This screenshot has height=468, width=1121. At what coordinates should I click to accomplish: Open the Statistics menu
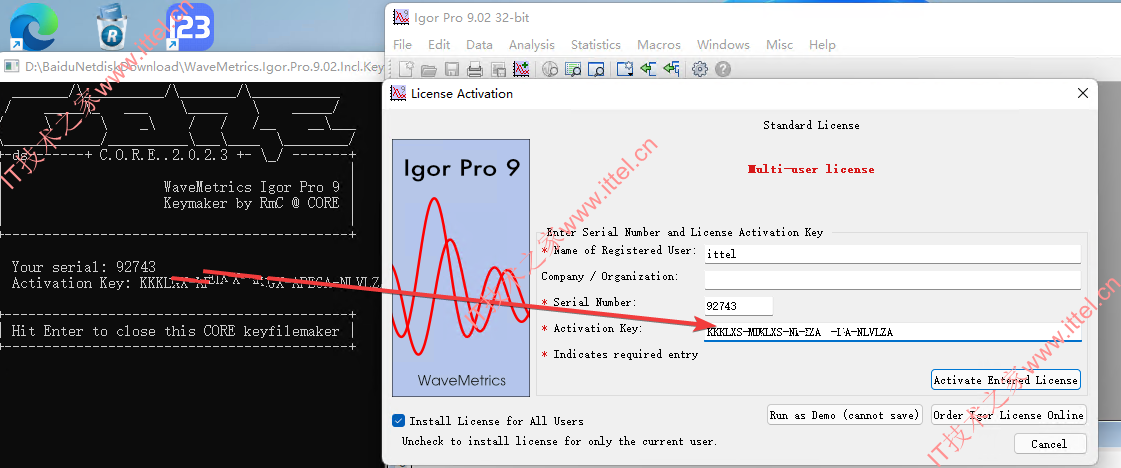pyautogui.click(x=596, y=44)
